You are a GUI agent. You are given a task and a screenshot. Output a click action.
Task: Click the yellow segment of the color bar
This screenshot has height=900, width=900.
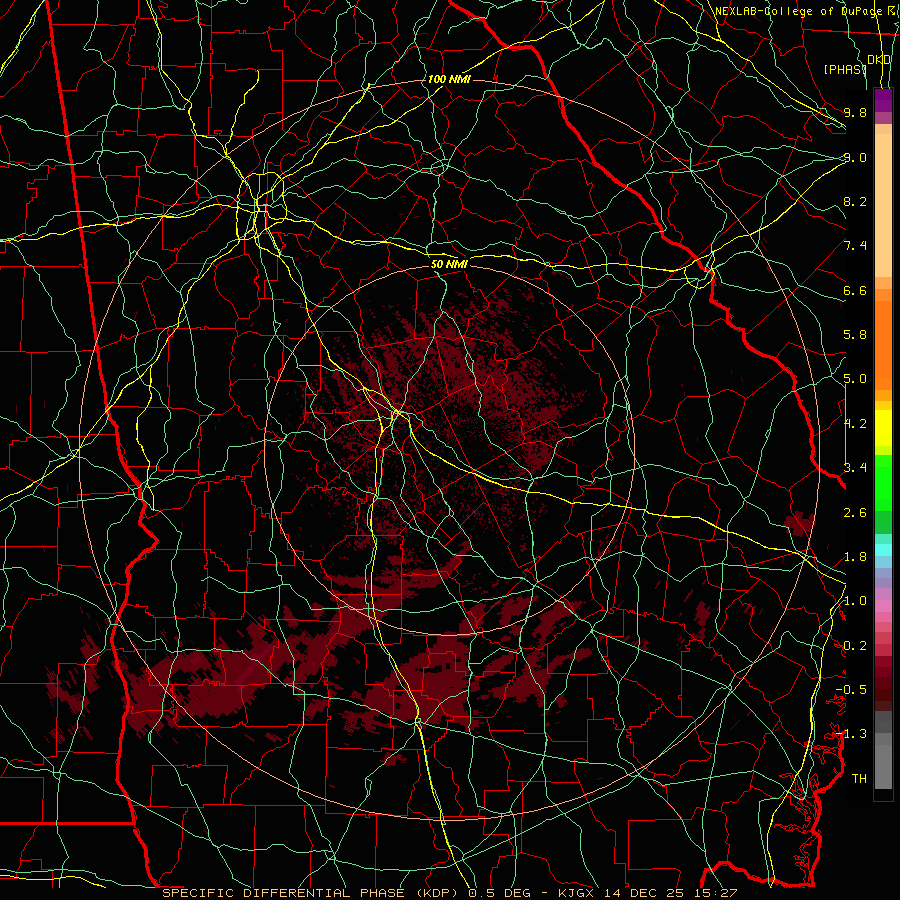click(x=883, y=428)
